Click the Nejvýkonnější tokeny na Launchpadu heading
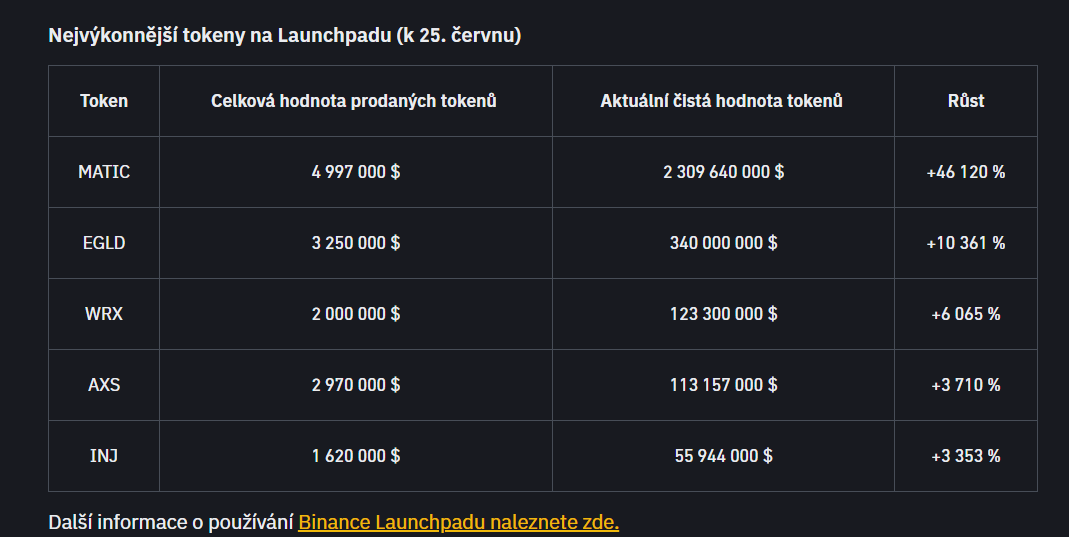This screenshot has height=537, width=1069. click(285, 36)
